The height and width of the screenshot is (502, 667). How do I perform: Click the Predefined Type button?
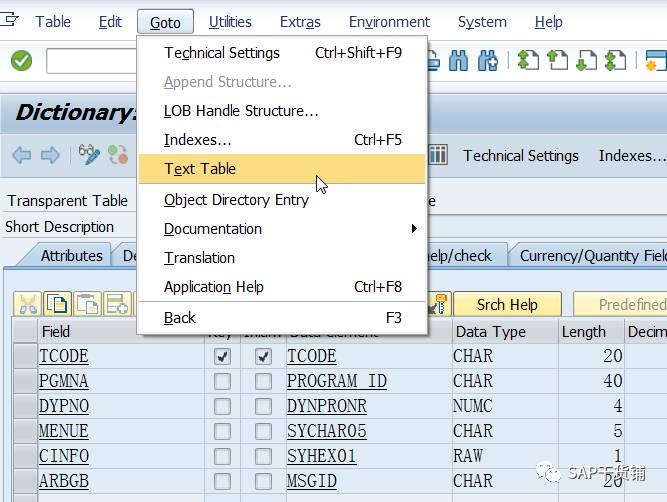621,305
